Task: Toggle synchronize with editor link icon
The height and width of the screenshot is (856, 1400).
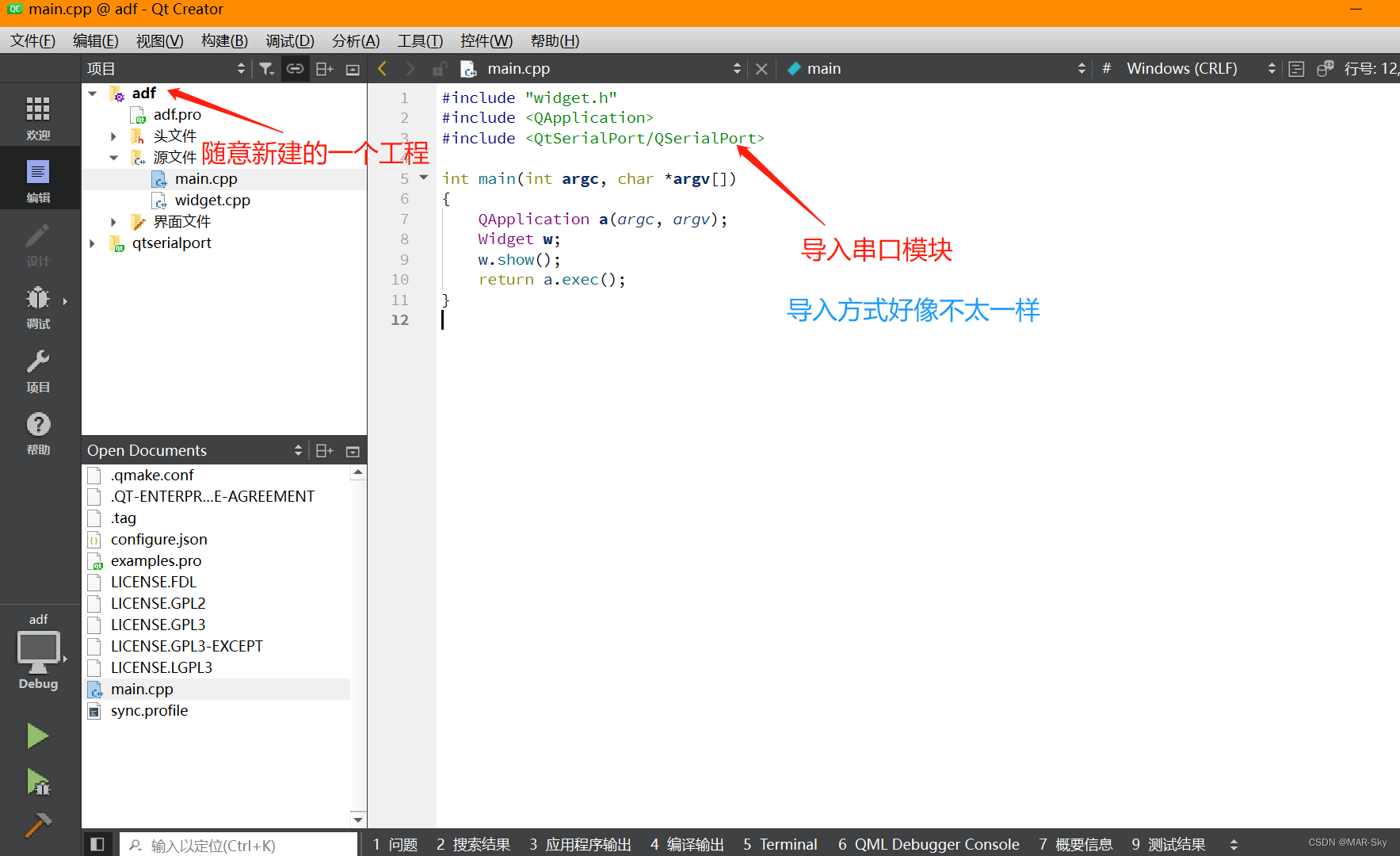Action: tap(295, 69)
